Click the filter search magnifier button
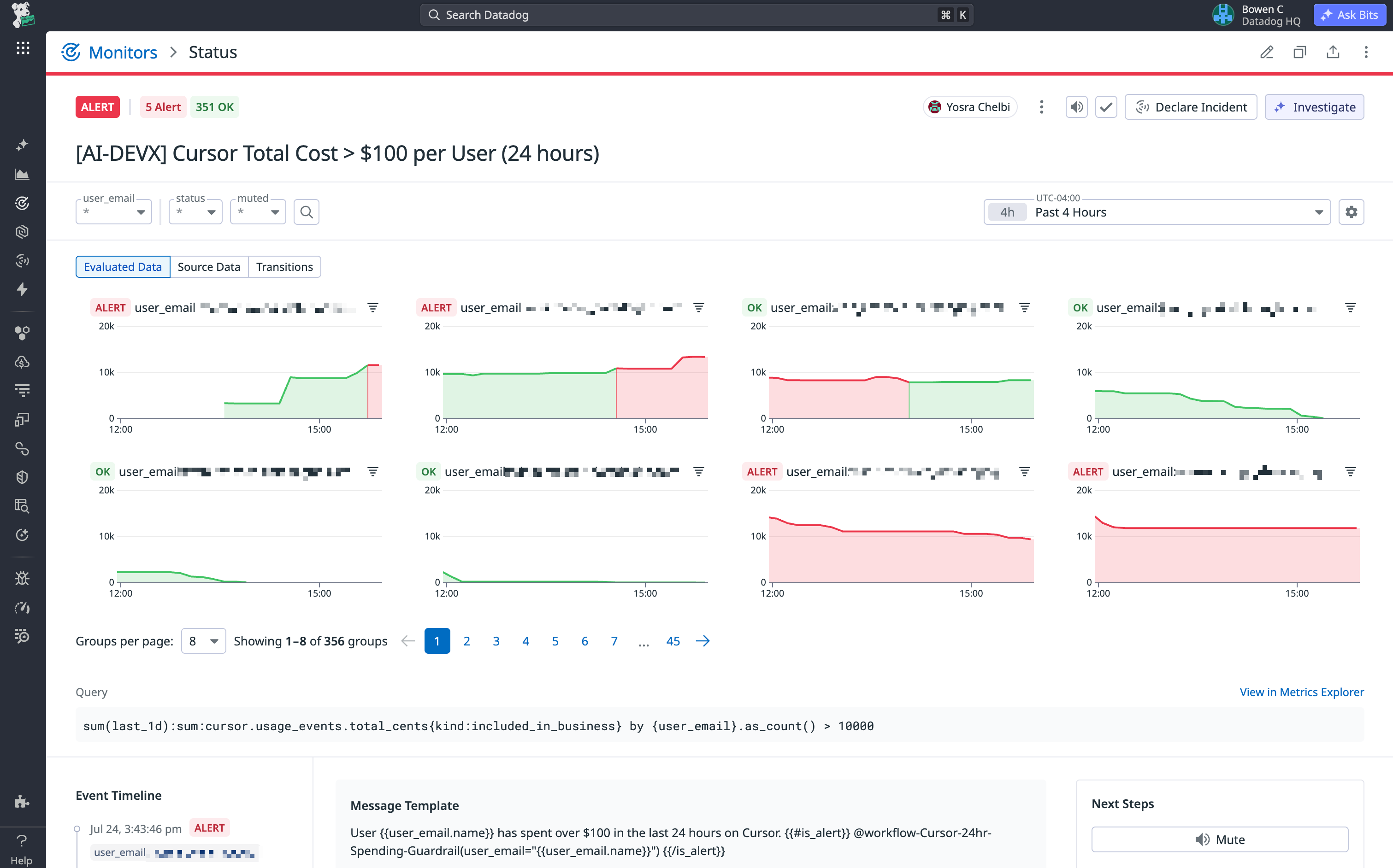The image size is (1393, 868). [307, 212]
